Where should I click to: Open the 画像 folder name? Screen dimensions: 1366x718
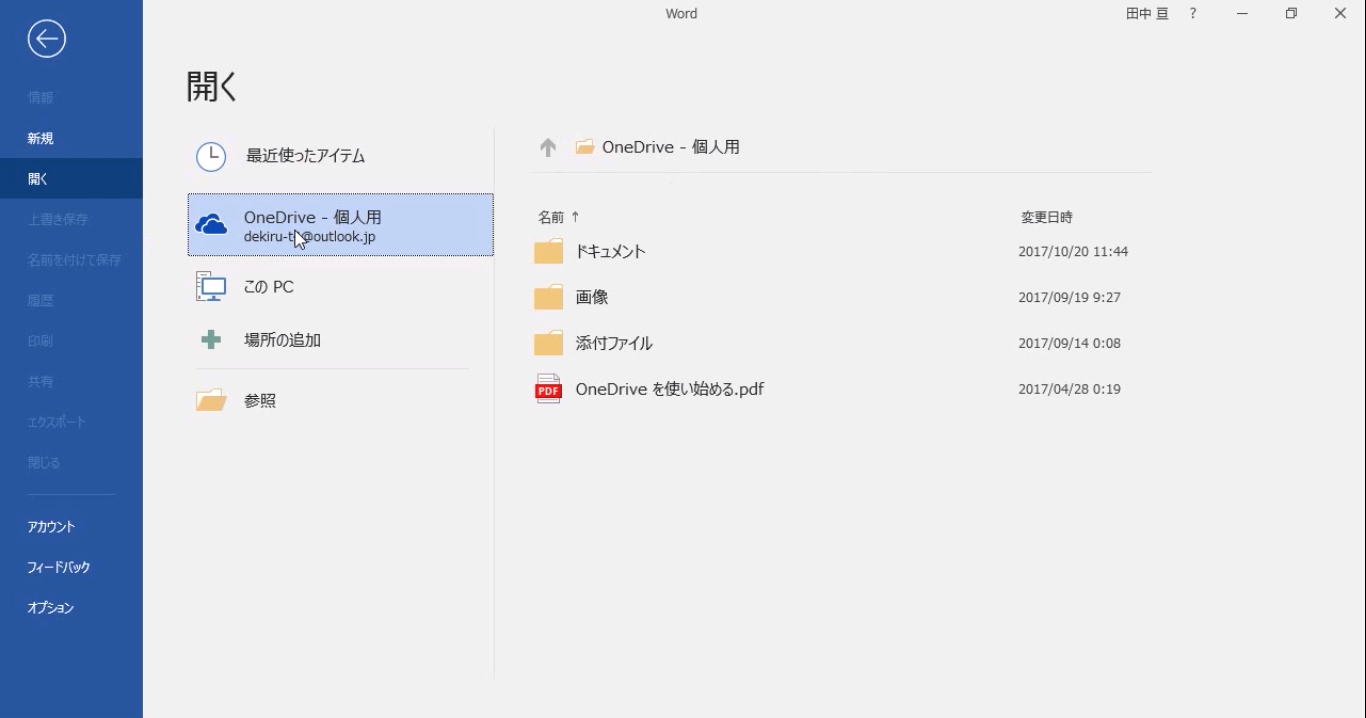tap(592, 298)
